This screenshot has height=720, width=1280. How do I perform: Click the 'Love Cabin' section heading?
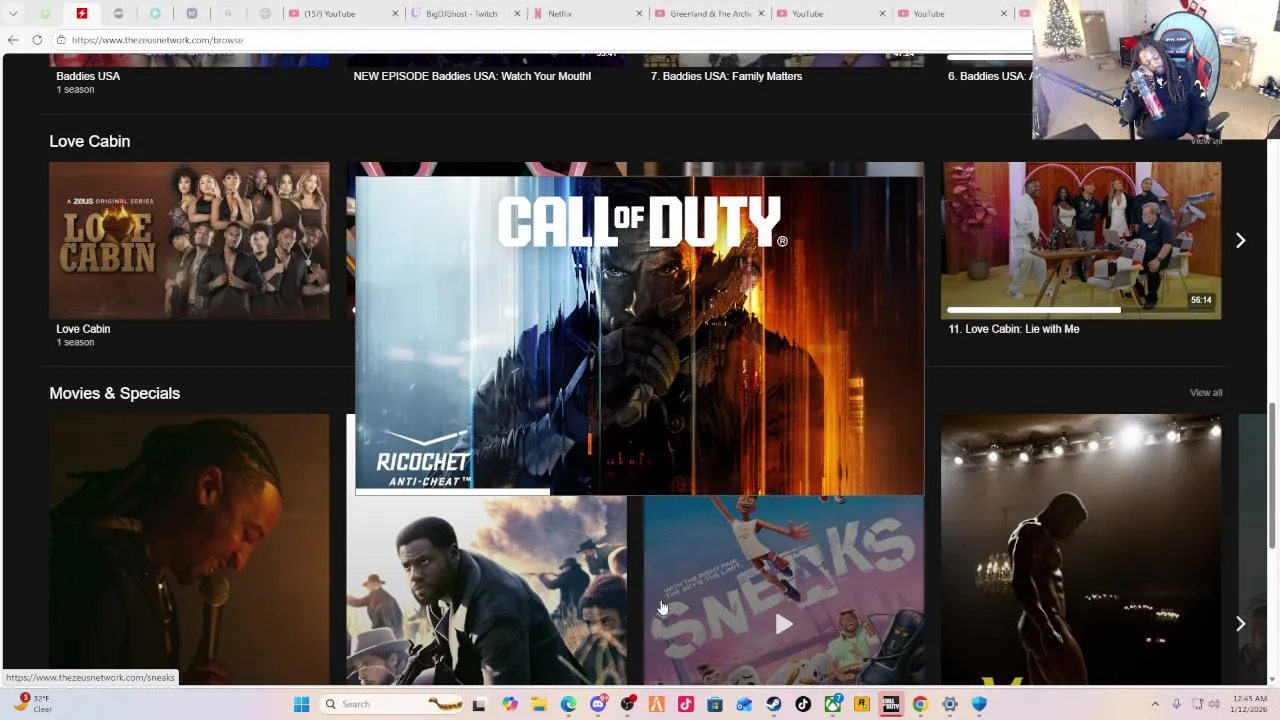[90, 141]
